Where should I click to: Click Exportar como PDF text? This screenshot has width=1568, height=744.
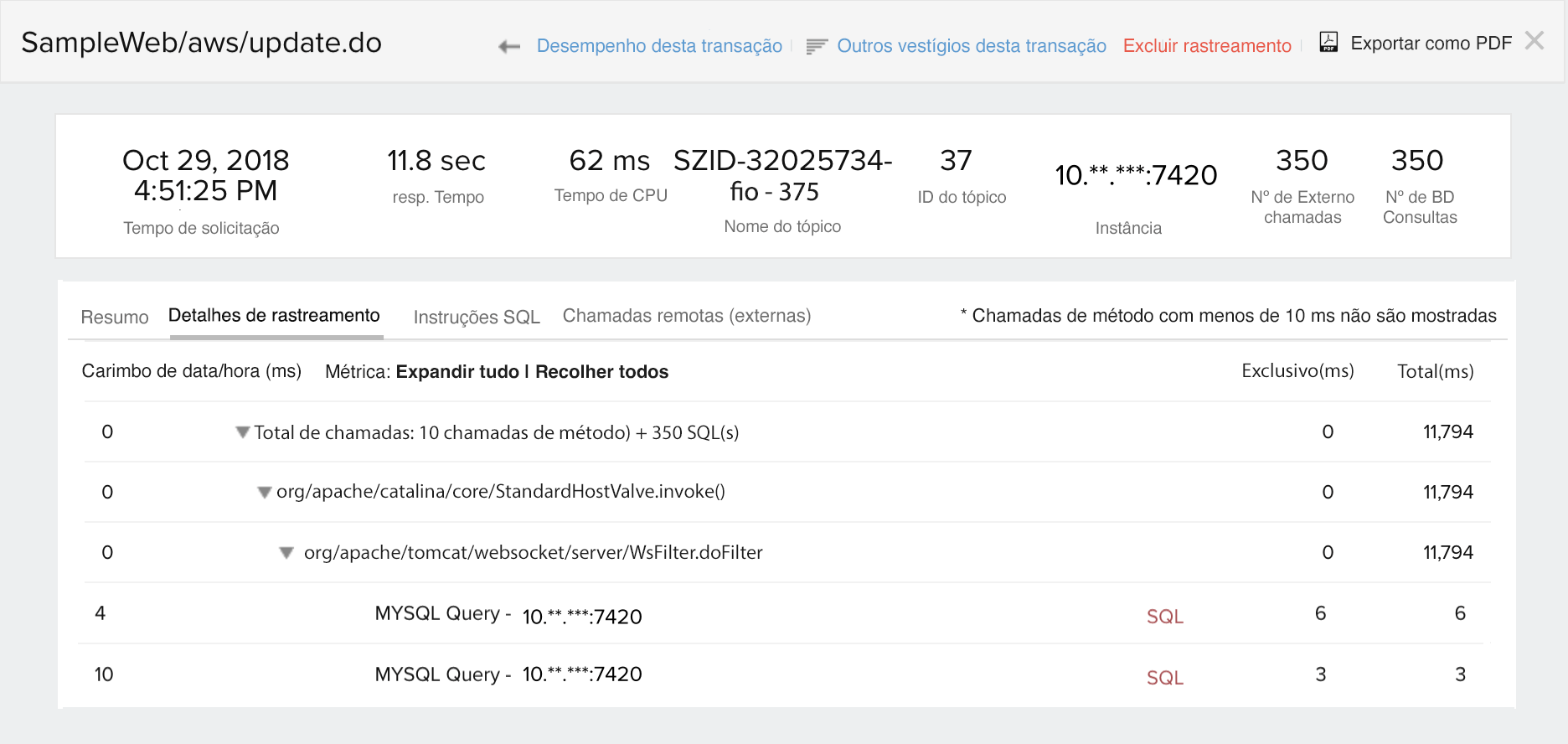[1431, 44]
